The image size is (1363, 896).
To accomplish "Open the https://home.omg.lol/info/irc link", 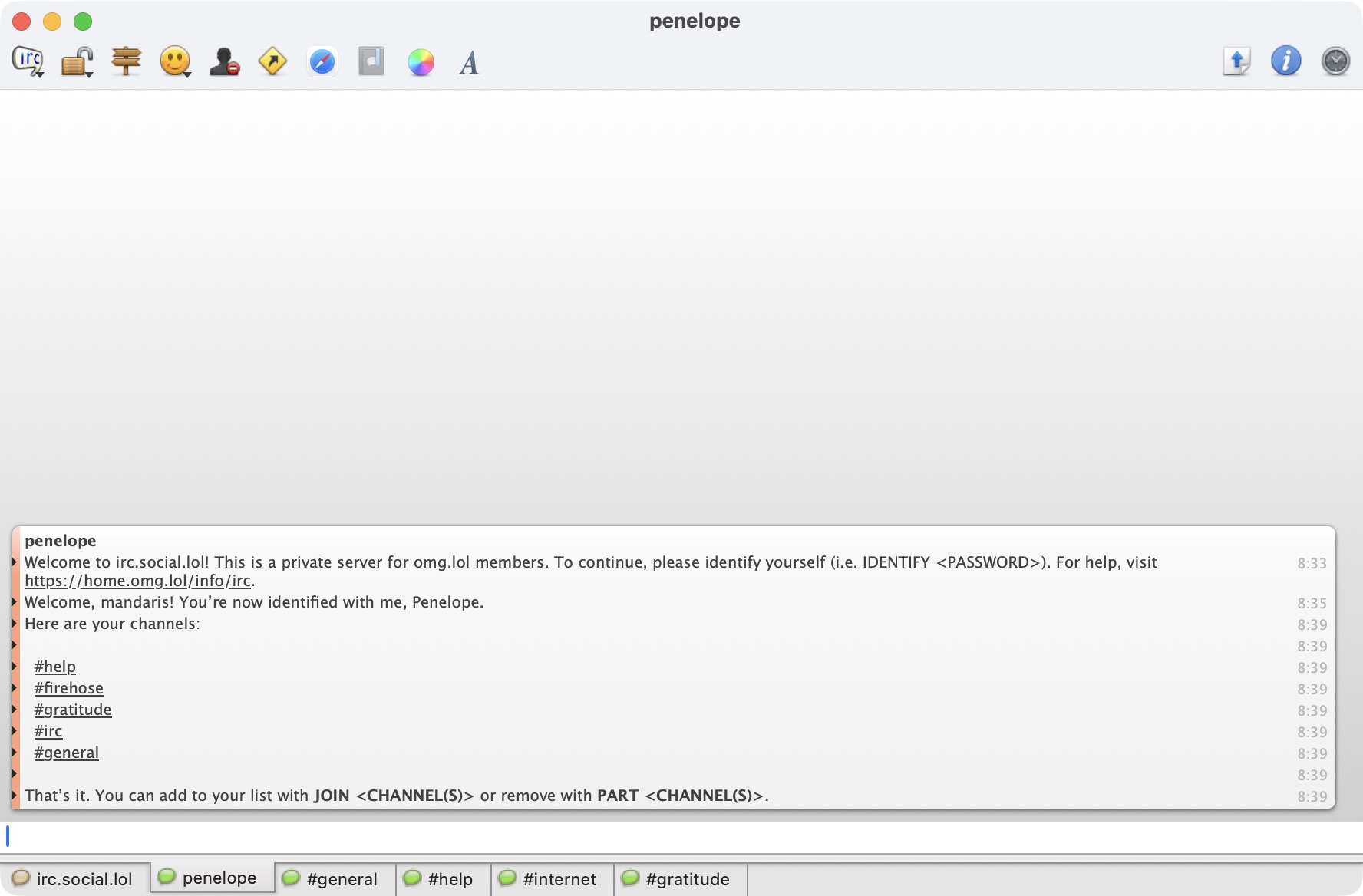I will point(137,581).
